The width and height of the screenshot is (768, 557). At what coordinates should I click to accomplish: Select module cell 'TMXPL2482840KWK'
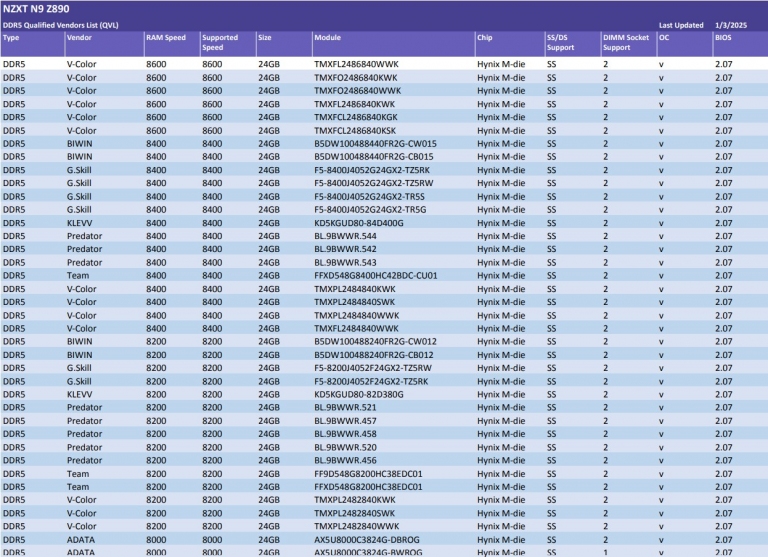355,500
